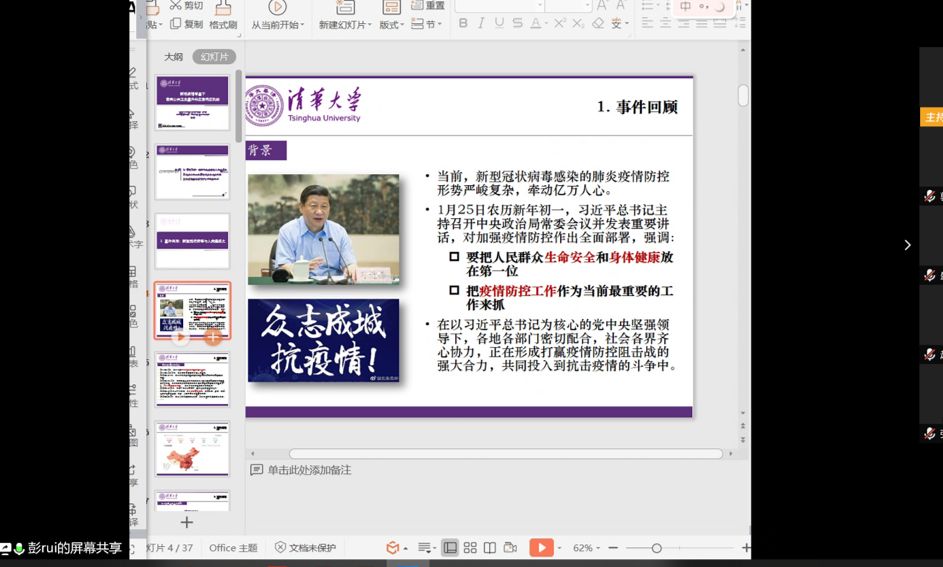Toggle italic text formatting

click(481, 23)
